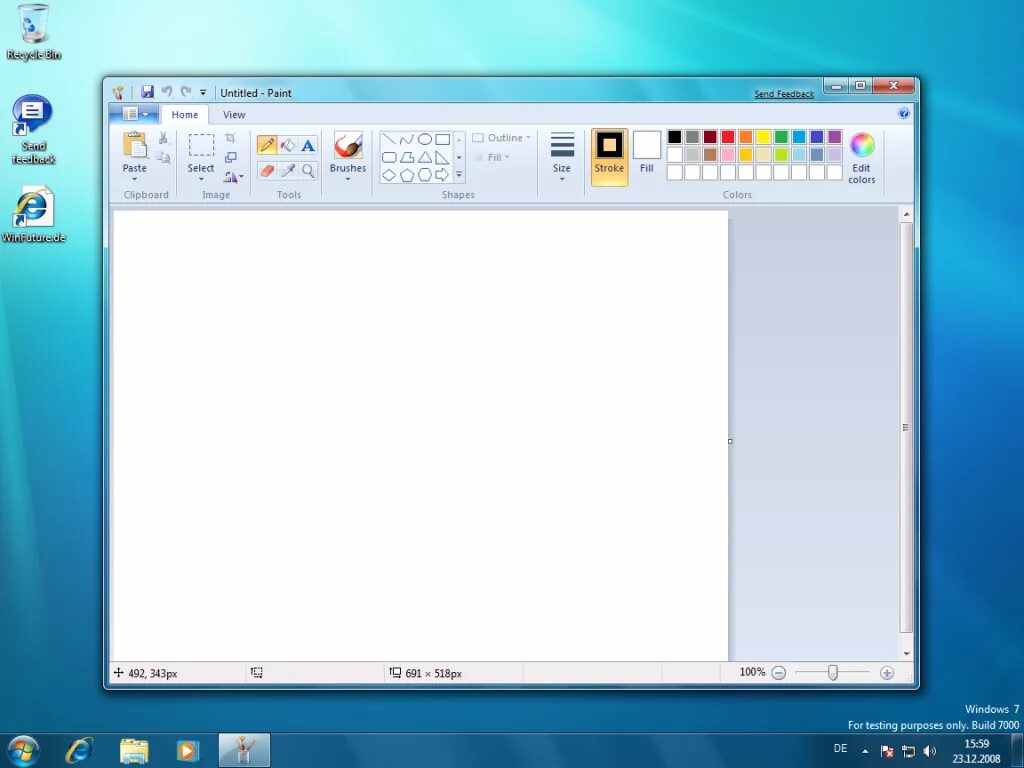Choose the Rounded rectangle shape
Viewport: 1024px width, 768px height.
[x=389, y=157]
